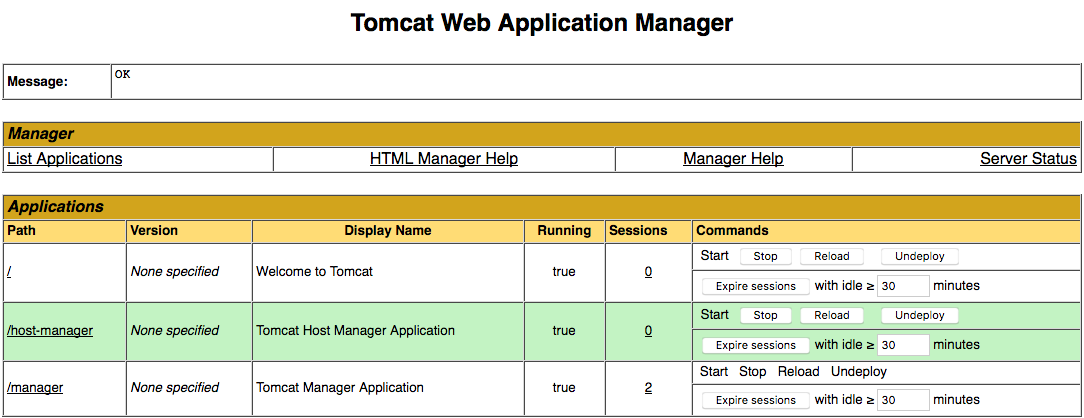Undeploy the Welcome to Tomcat application
This screenshot has height=418, width=1084.
(x=919, y=256)
